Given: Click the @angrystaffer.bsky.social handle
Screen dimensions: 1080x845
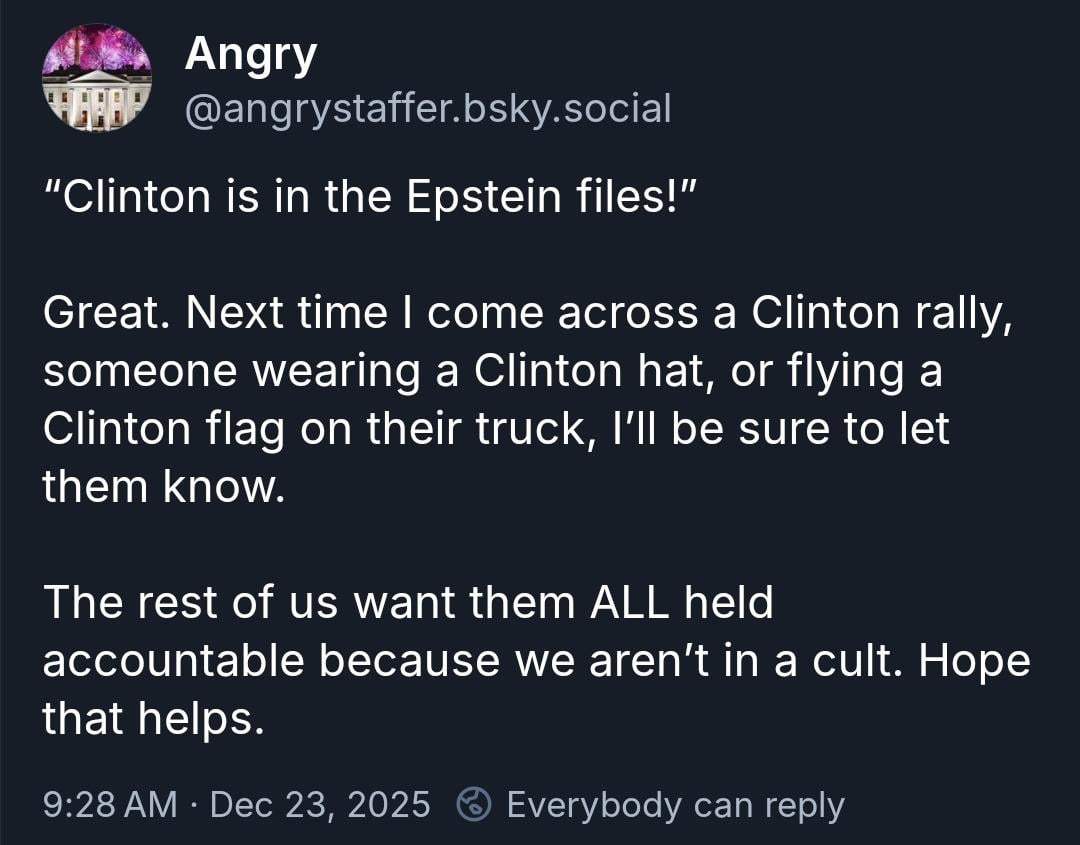Looking at the screenshot, I should tap(428, 107).
